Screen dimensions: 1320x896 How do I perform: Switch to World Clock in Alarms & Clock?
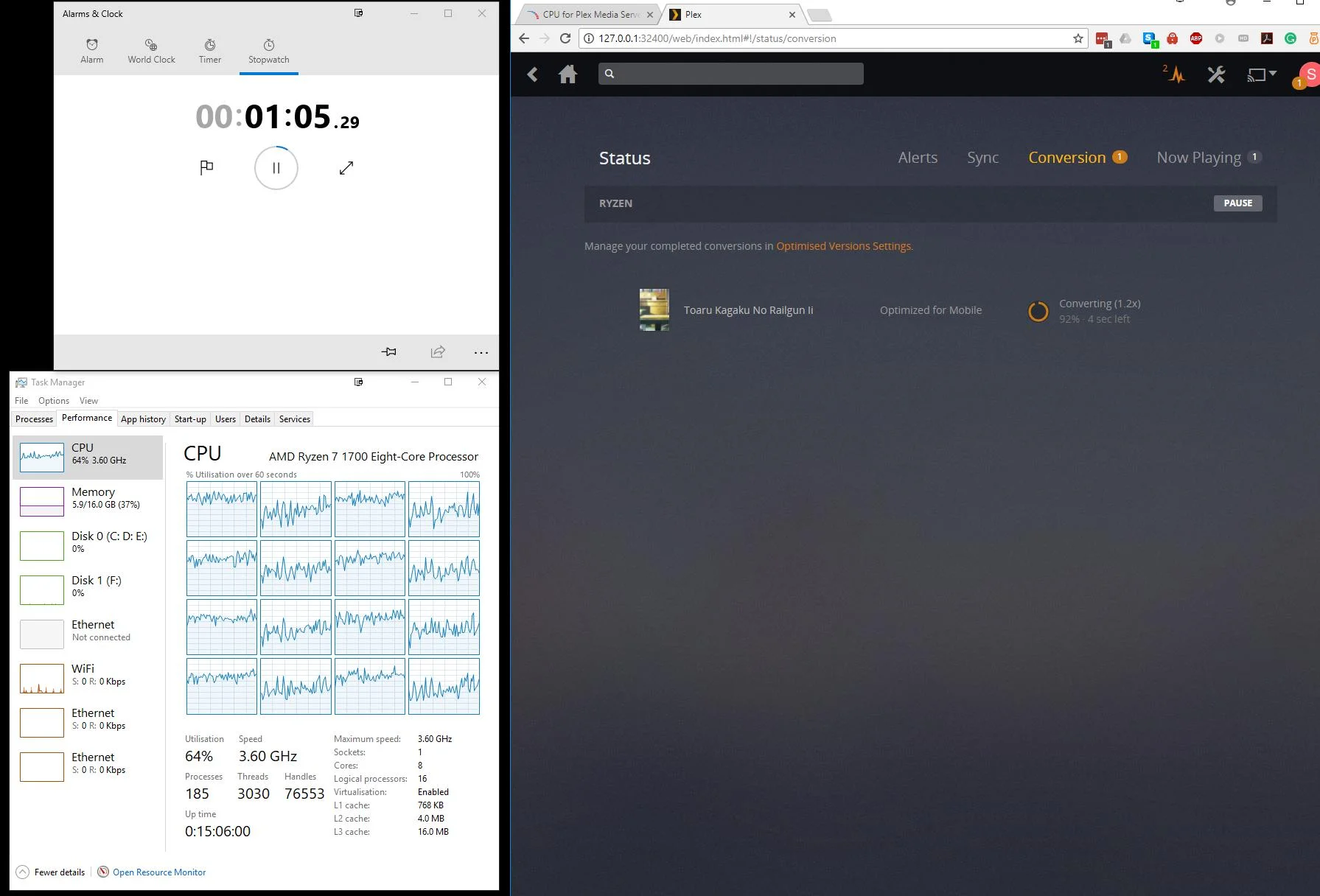[151, 52]
